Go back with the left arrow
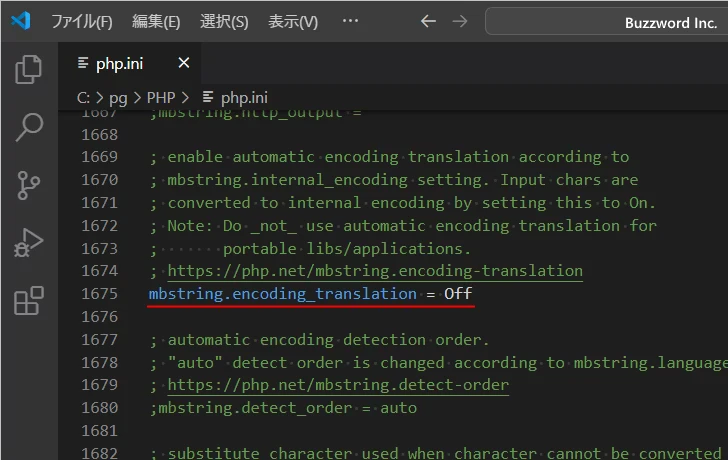This screenshot has width=728, height=460. pos(428,21)
